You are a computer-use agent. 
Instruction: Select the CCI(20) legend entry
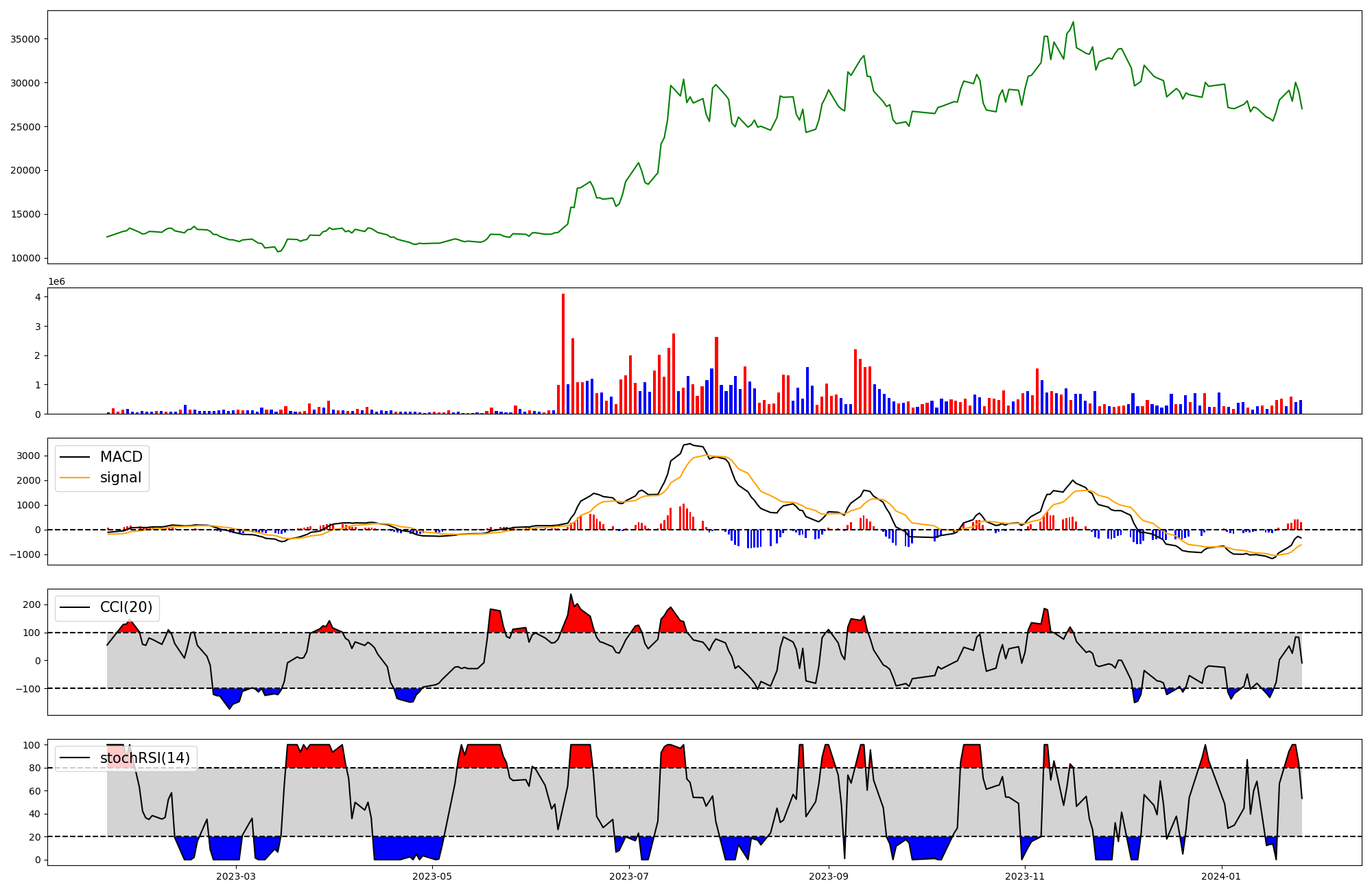tap(126, 607)
